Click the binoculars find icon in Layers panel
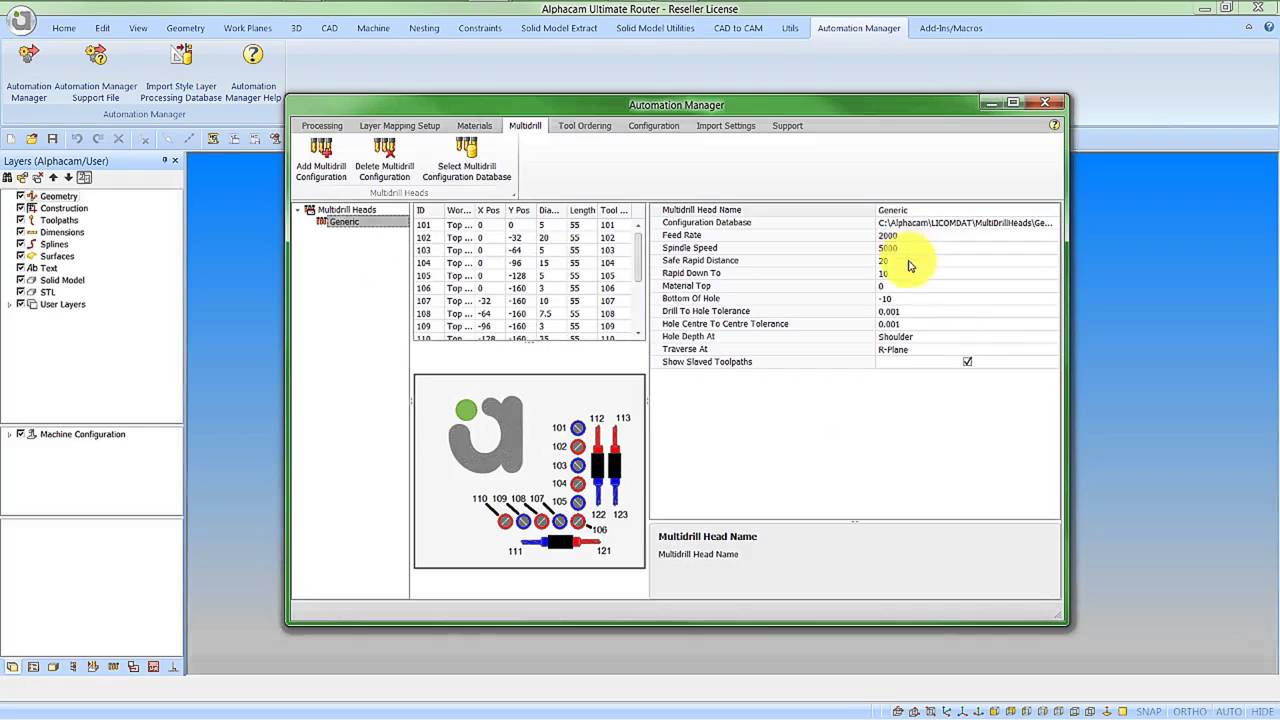Image resolution: width=1280 pixels, height=720 pixels. (8, 177)
